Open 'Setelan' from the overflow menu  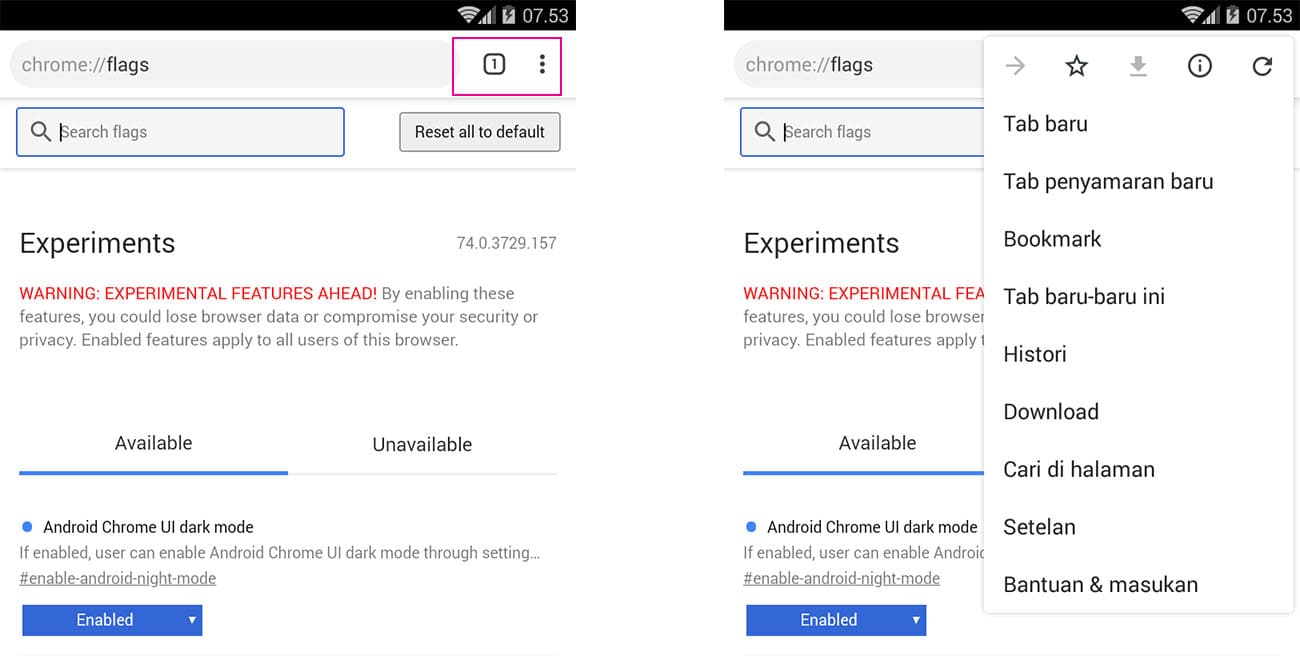[1039, 527]
